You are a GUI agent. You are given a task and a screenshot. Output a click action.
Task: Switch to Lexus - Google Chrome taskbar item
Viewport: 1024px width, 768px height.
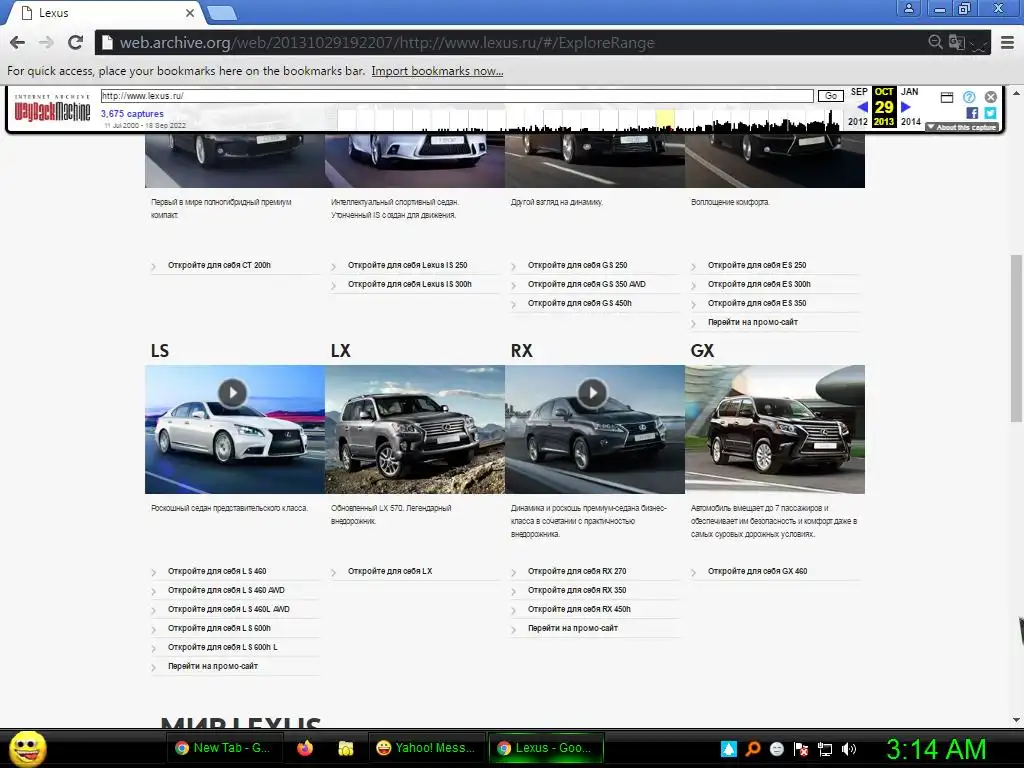click(x=546, y=748)
